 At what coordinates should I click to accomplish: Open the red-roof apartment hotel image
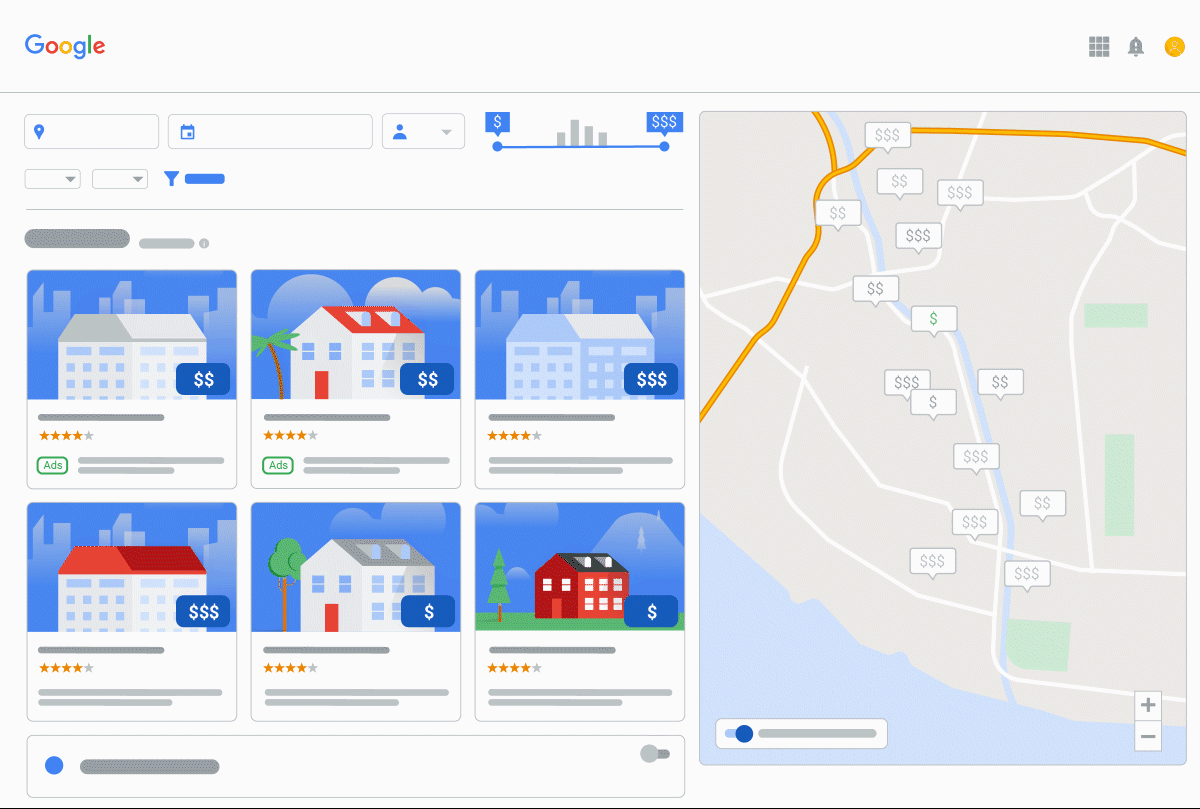132,567
